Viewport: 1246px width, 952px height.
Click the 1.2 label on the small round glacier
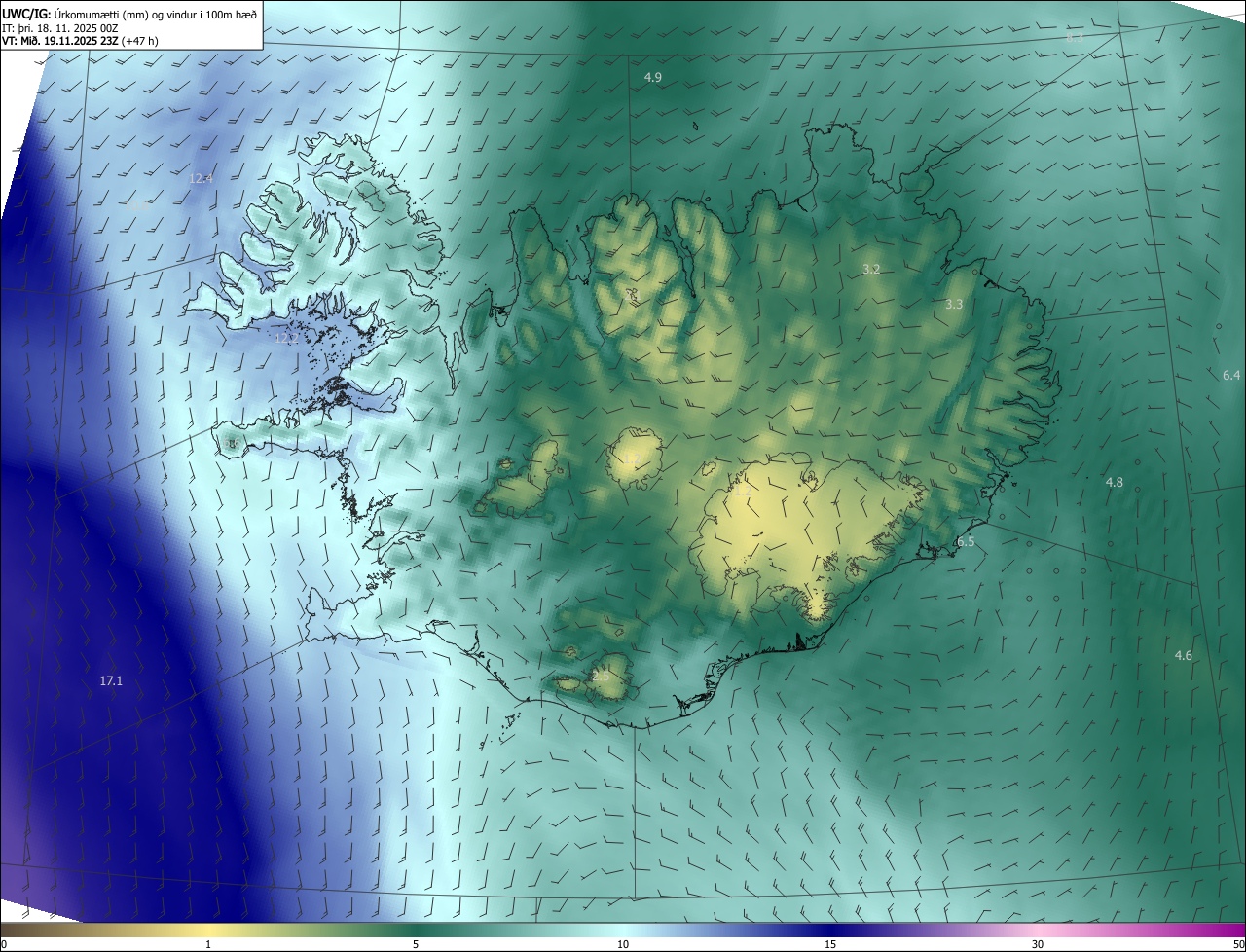[x=631, y=458]
